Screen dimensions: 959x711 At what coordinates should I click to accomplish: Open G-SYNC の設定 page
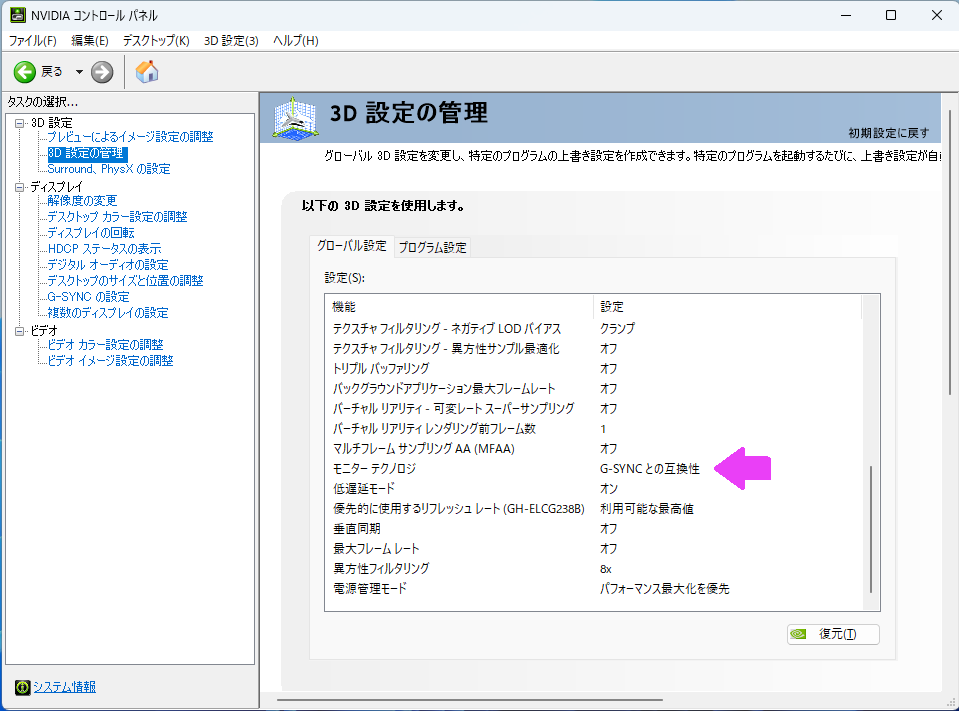(89, 297)
